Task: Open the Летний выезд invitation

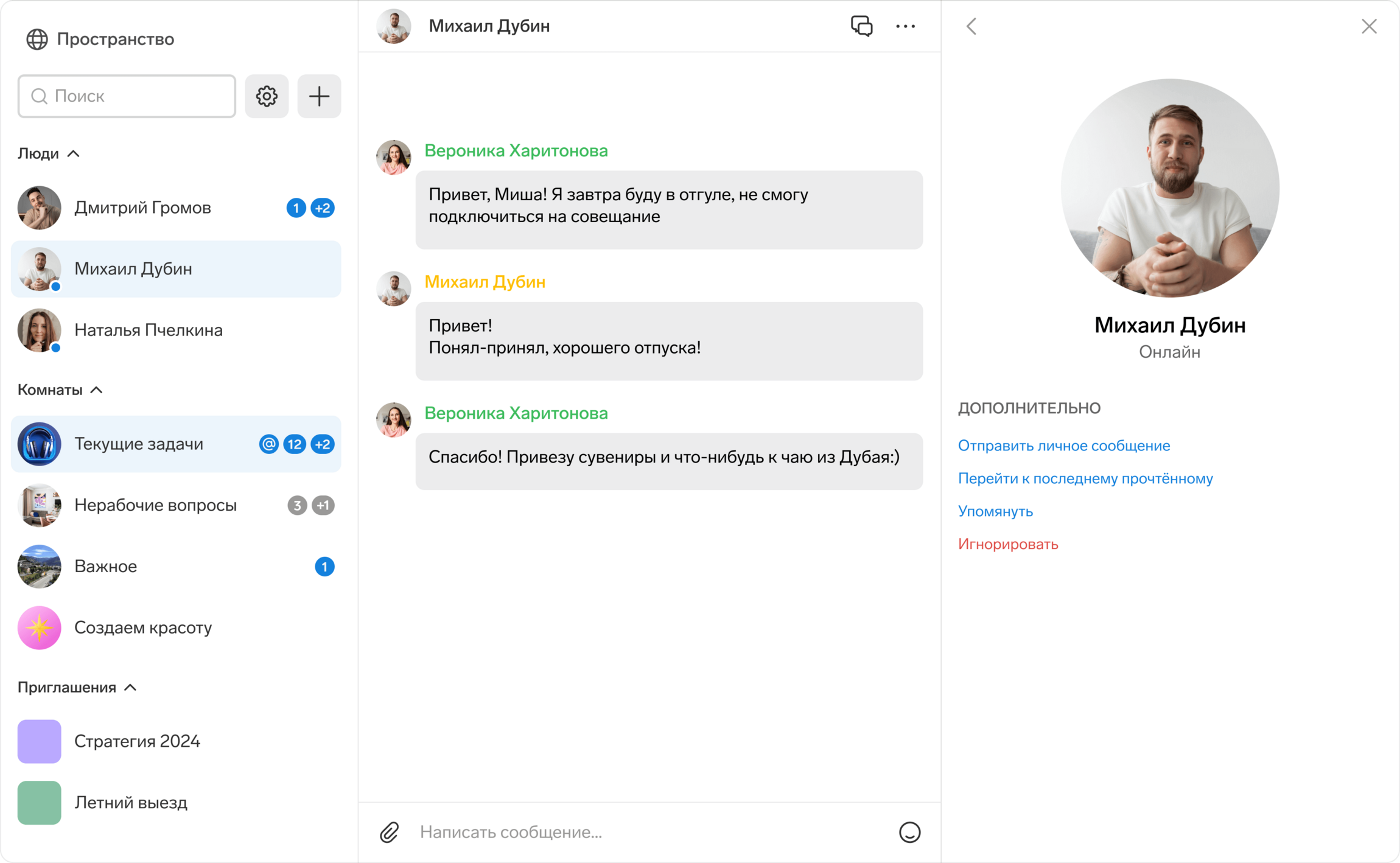Action: 176,803
